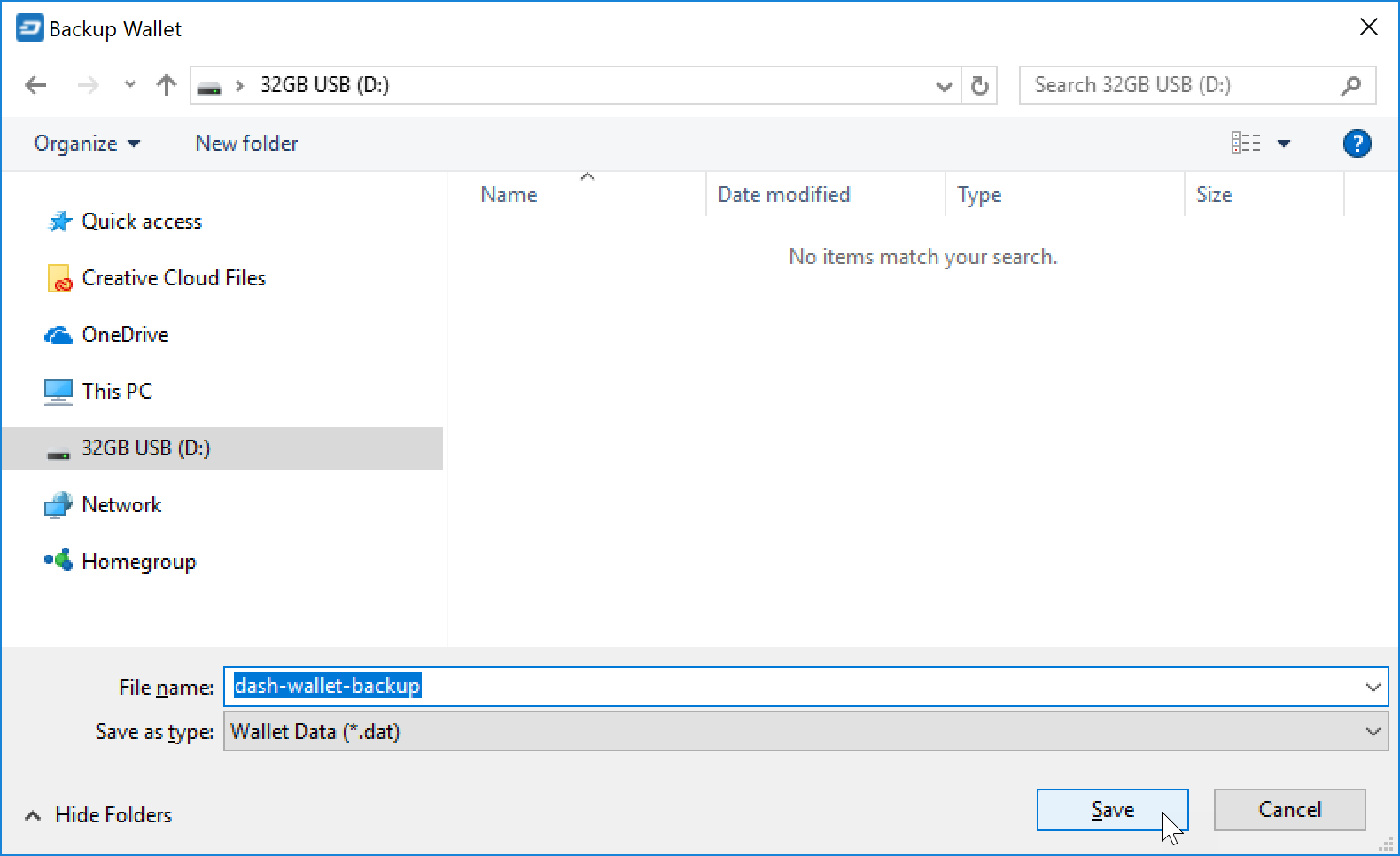The width and height of the screenshot is (1400, 856).
Task: Select Quick access in sidebar
Action: [x=142, y=222]
